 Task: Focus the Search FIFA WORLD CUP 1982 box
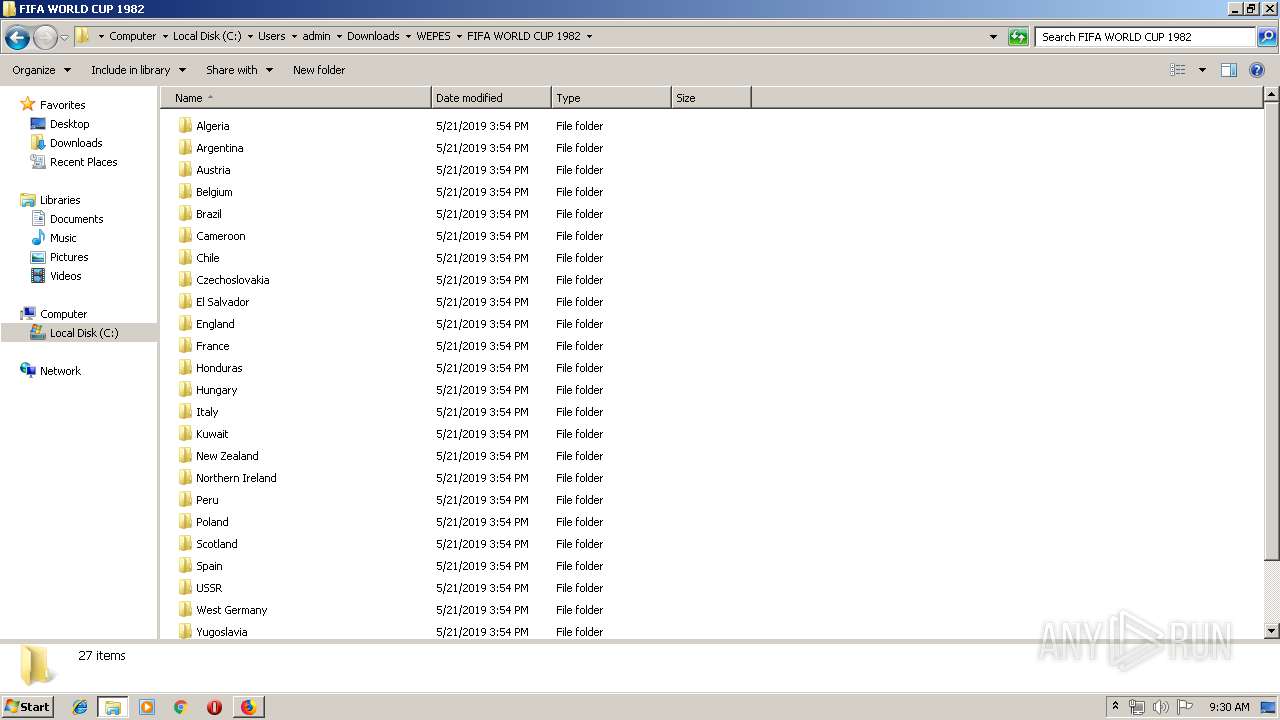[x=1145, y=37]
